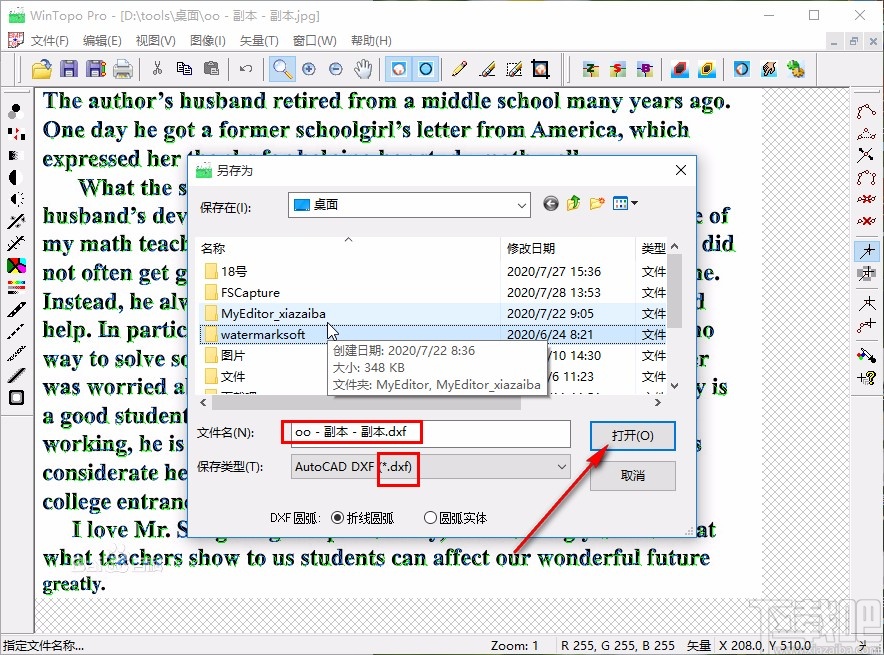Click the yellow cube icon in toolbar
The height and width of the screenshot is (655, 884).
click(706, 69)
